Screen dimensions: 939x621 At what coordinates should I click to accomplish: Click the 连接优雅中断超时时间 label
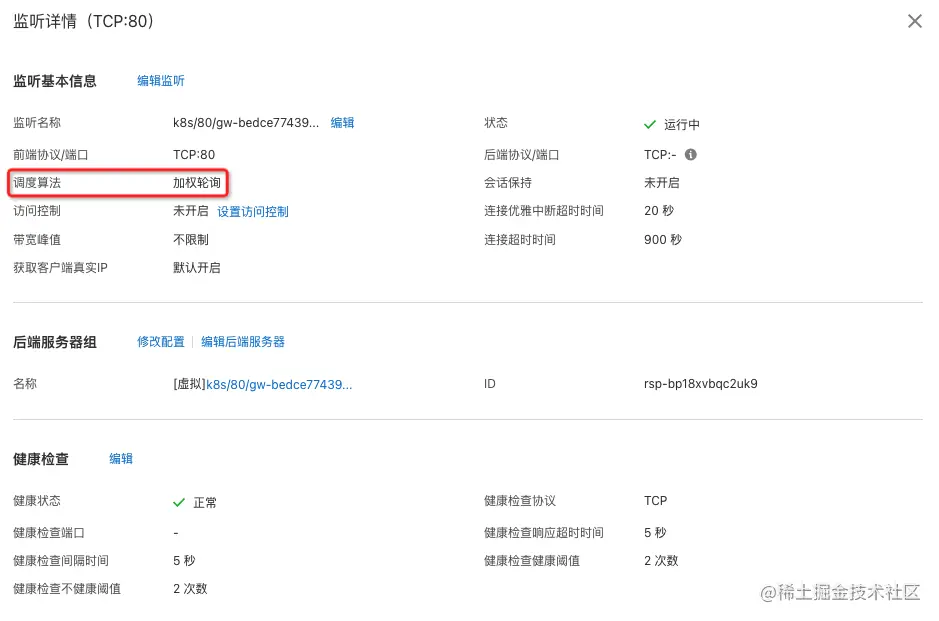(543, 211)
